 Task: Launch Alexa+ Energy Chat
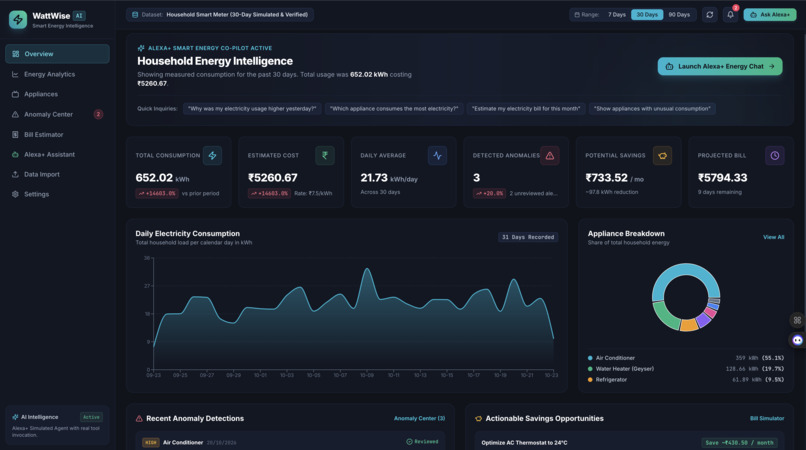click(x=720, y=66)
